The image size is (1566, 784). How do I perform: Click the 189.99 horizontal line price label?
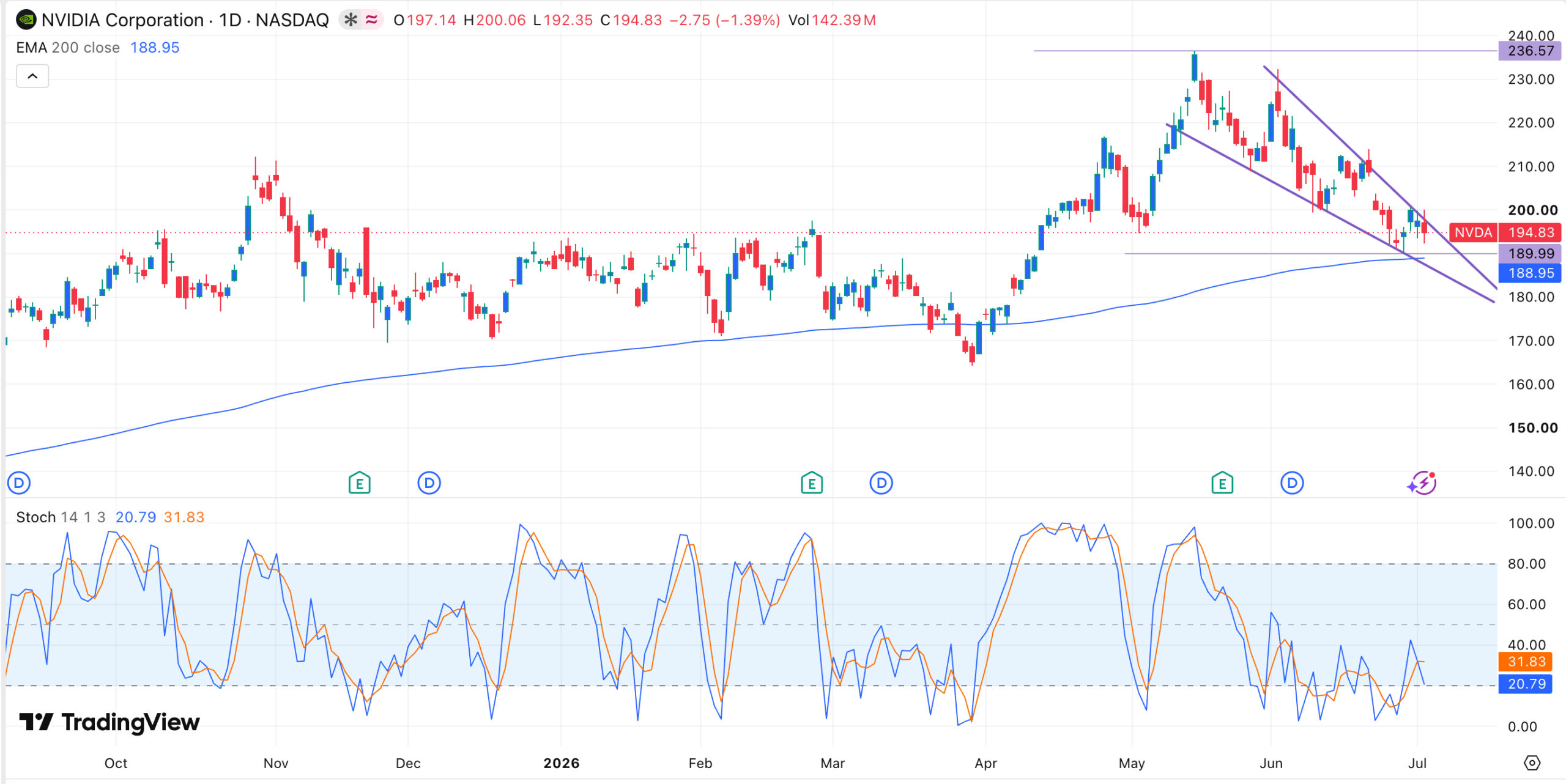pos(1531,253)
